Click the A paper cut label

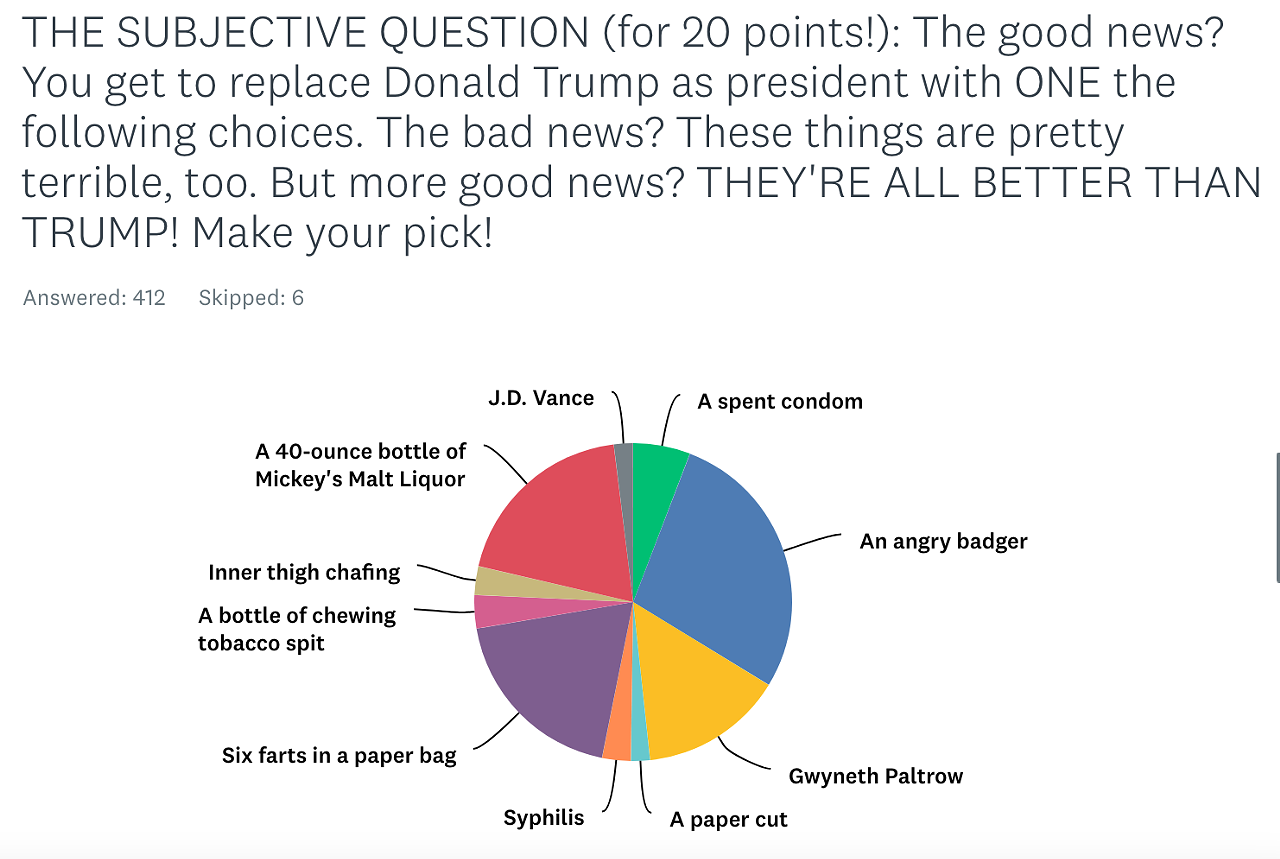[x=729, y=820]
